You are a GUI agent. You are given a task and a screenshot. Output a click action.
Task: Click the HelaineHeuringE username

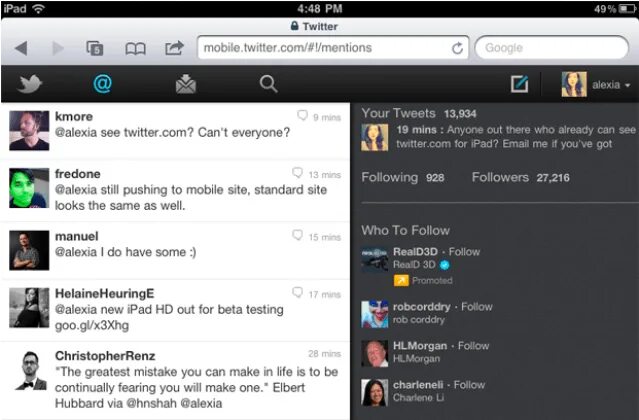[105, 294]
